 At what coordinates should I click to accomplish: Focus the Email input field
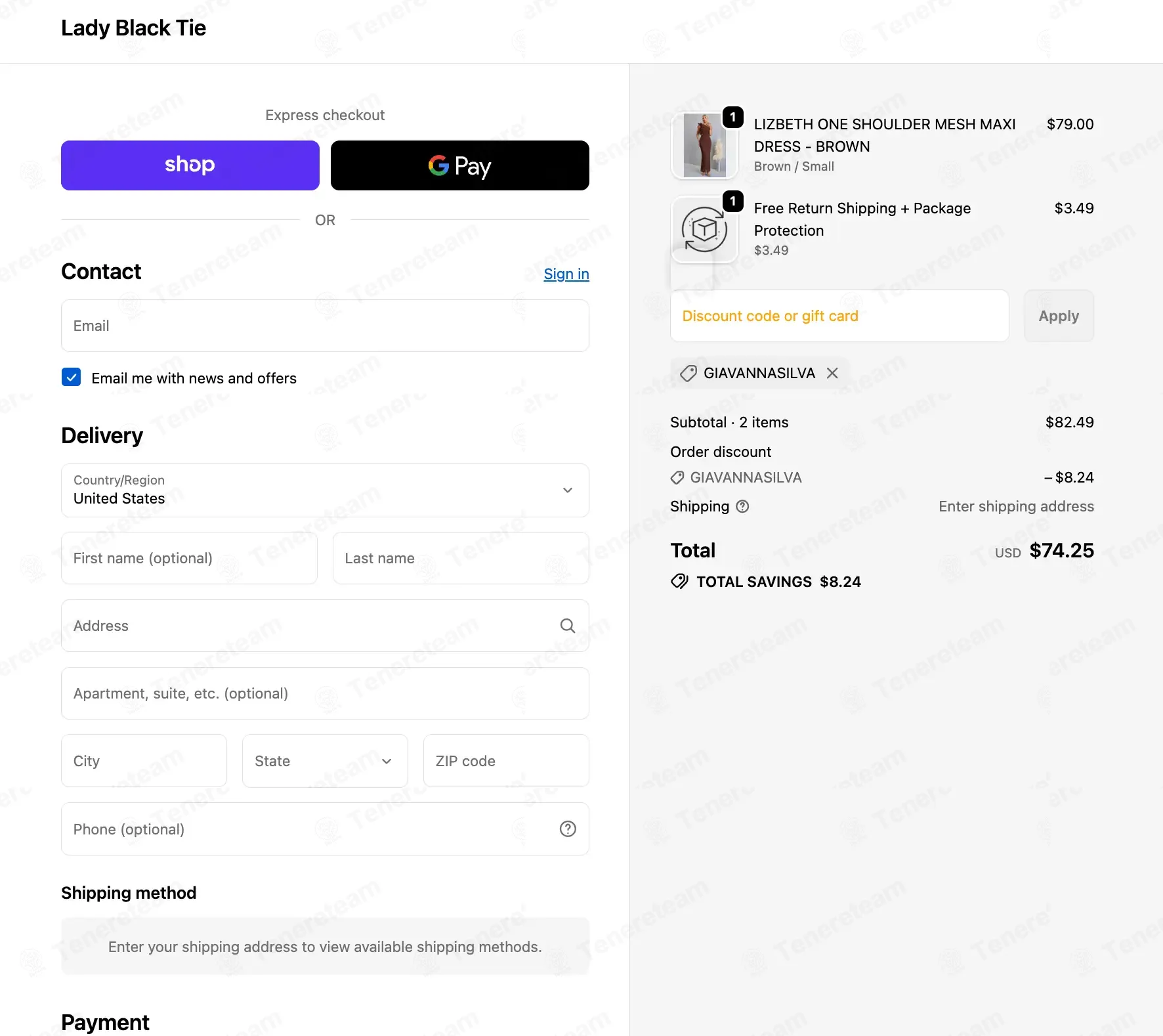pos(325,326)
